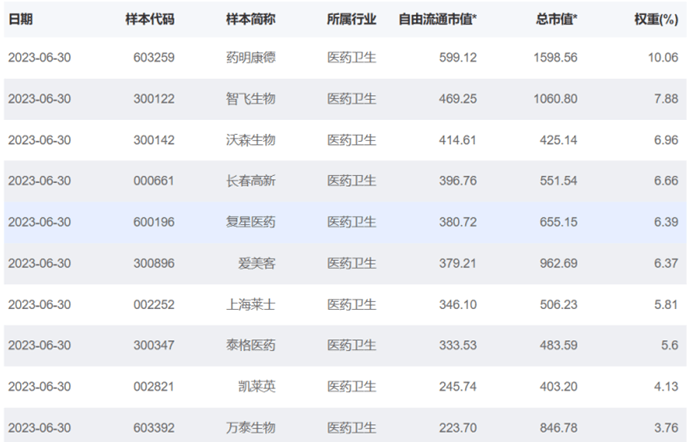Select stock name 凯莱英

point(257,386)
